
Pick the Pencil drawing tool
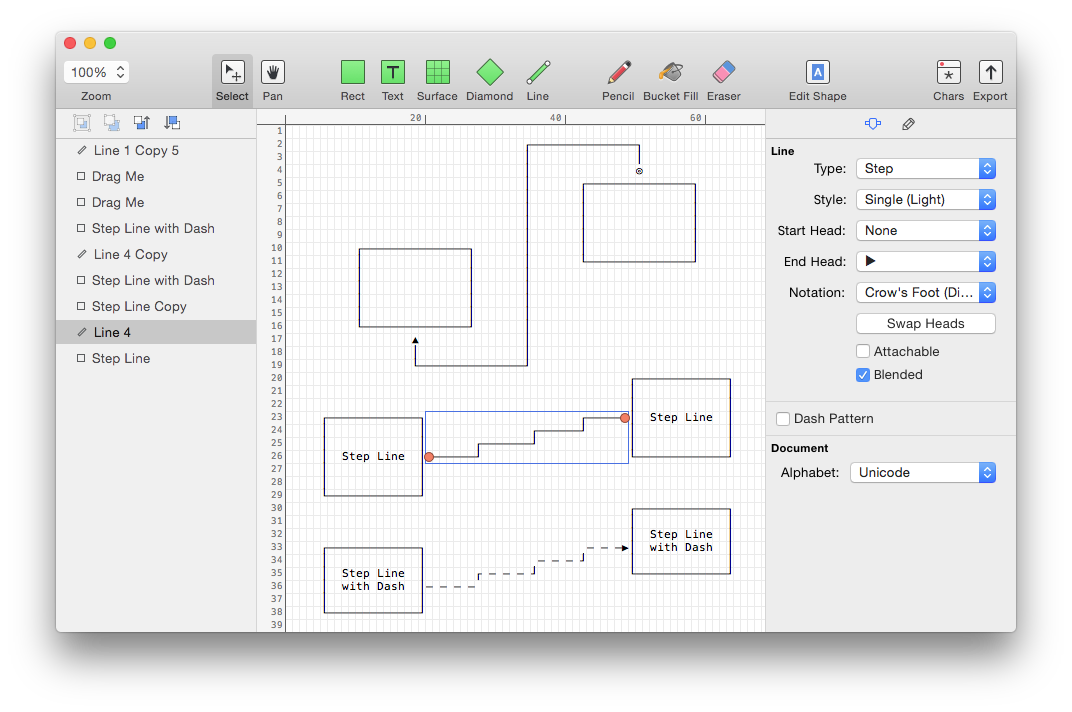618,73
